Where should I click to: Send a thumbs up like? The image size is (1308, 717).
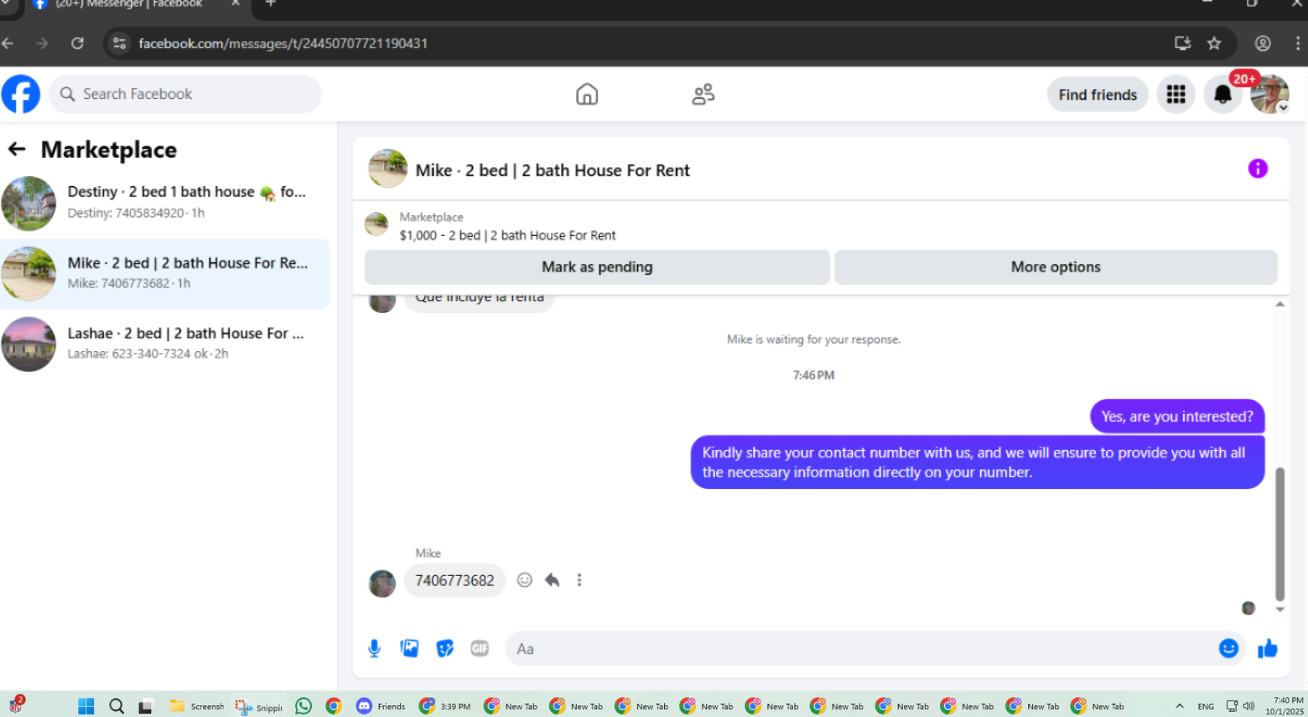(x=1268, y=648)
